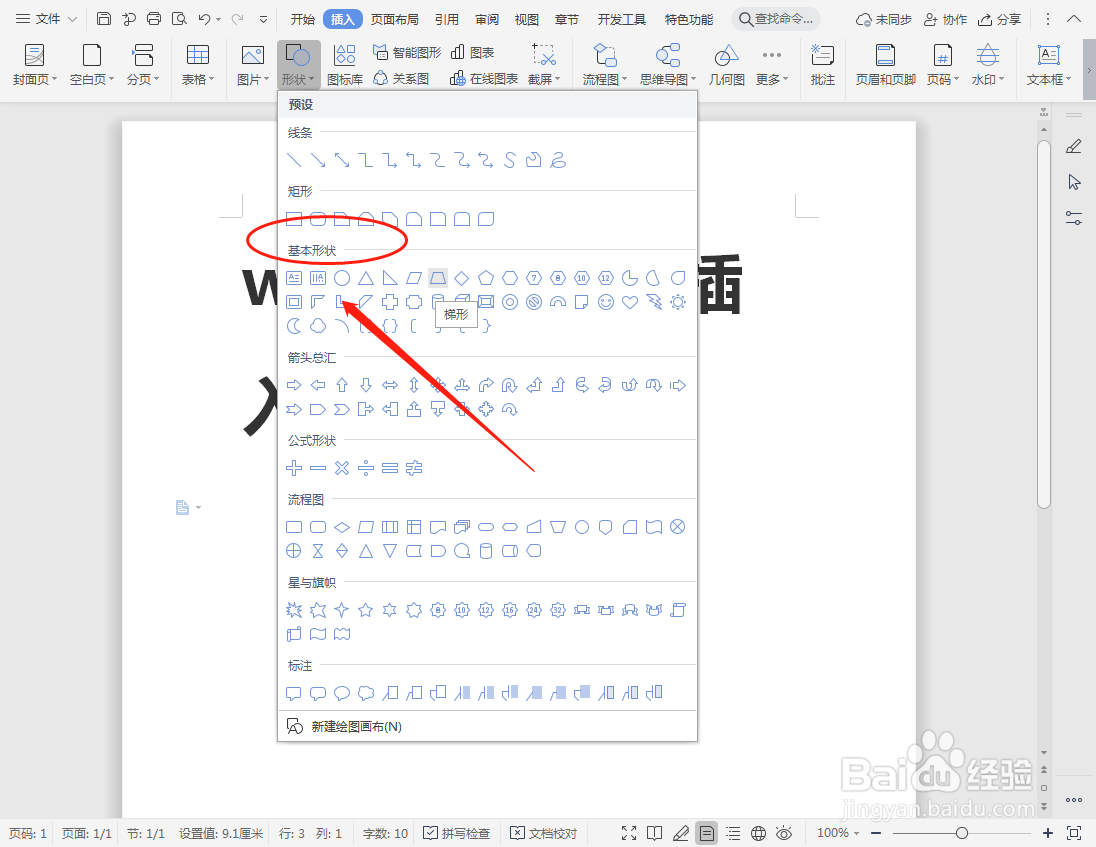Click the 页眉和页脚 button
Screen dimensions: 1096x847
pyautogui.click(x=886, y=64)
